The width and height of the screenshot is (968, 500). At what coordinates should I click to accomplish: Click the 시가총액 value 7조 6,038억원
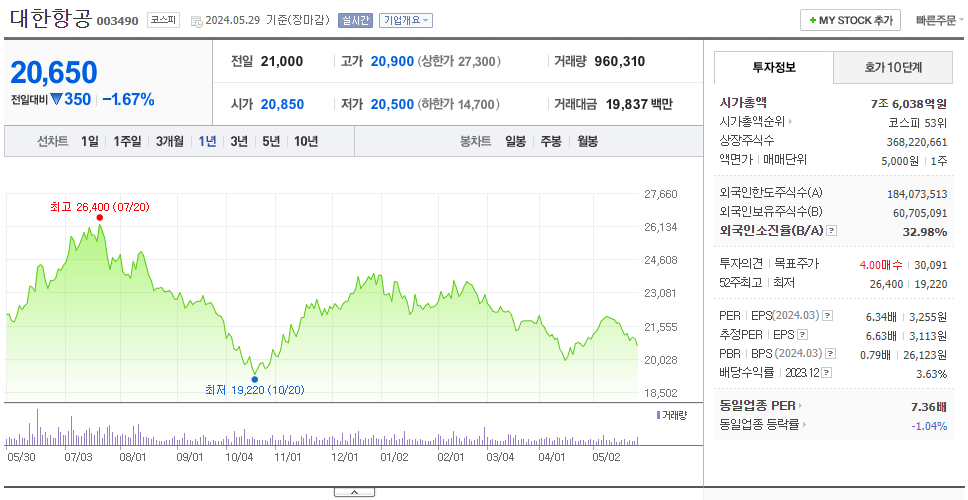pos(909,104)
